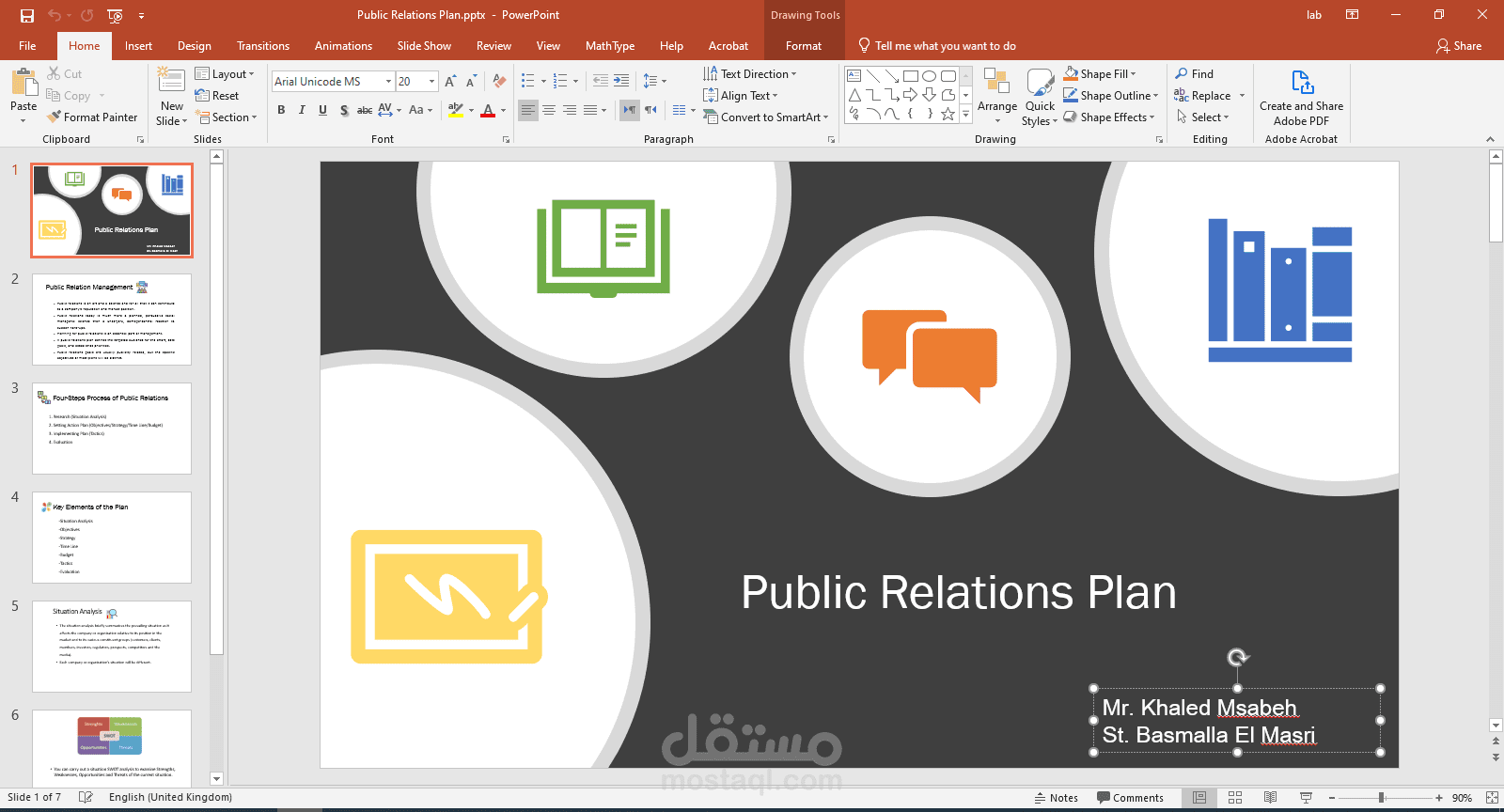
Task: Switch to Slide Sorter view in status bar
Action: coord(1235,798)
